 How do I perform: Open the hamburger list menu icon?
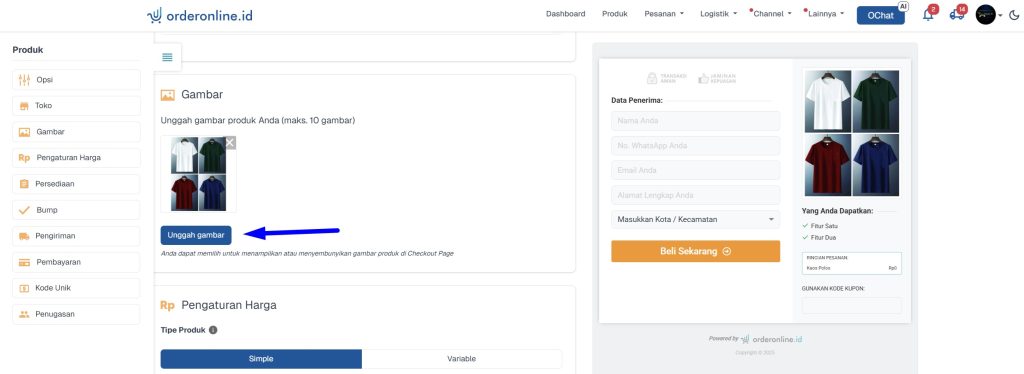tap(167, 57)
